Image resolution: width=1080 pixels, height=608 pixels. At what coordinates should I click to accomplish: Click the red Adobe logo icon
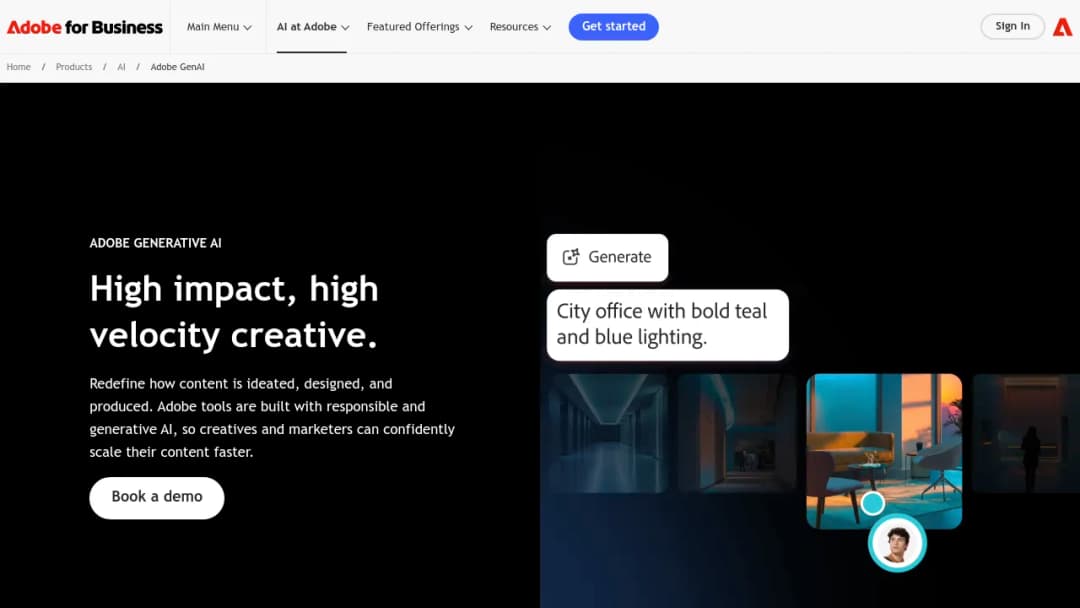[x=1063, y=27]
